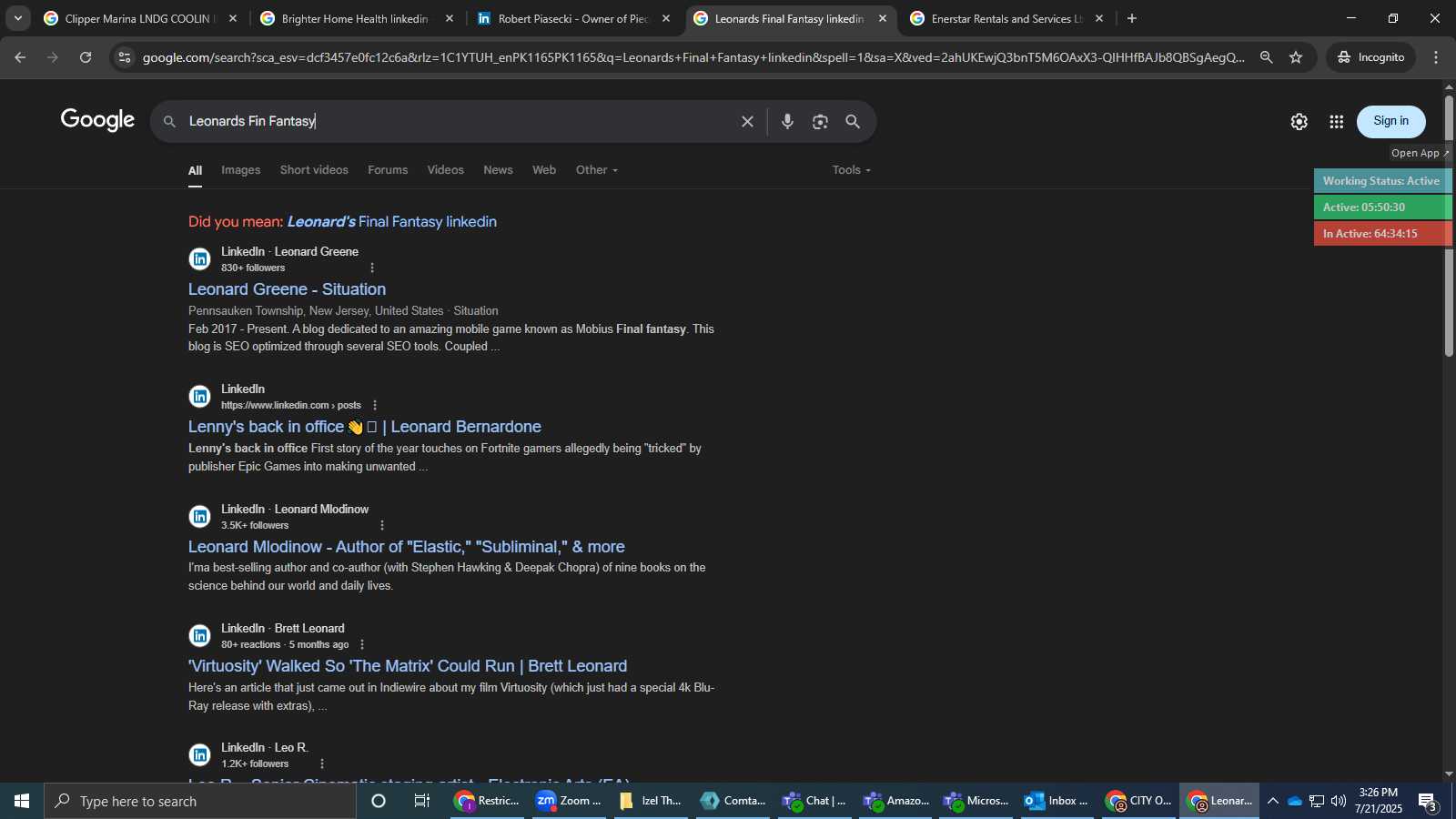
Task: Close the Robert Piasecki tab
Action: tap(666, 18)
